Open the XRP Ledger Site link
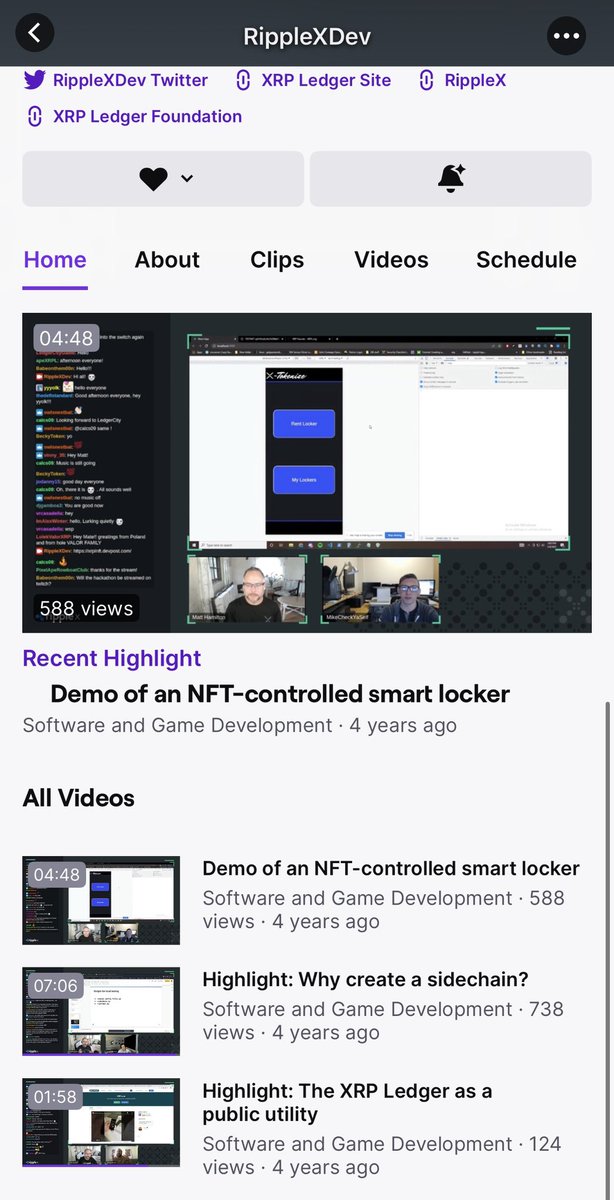Screen dimensions: 614x1200 [326, 80]
